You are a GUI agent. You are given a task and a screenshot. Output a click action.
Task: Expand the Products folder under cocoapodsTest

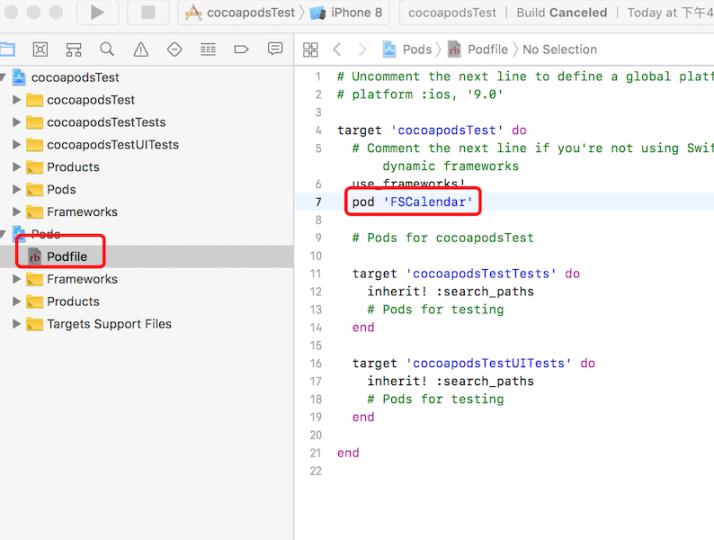coord(16,167)
